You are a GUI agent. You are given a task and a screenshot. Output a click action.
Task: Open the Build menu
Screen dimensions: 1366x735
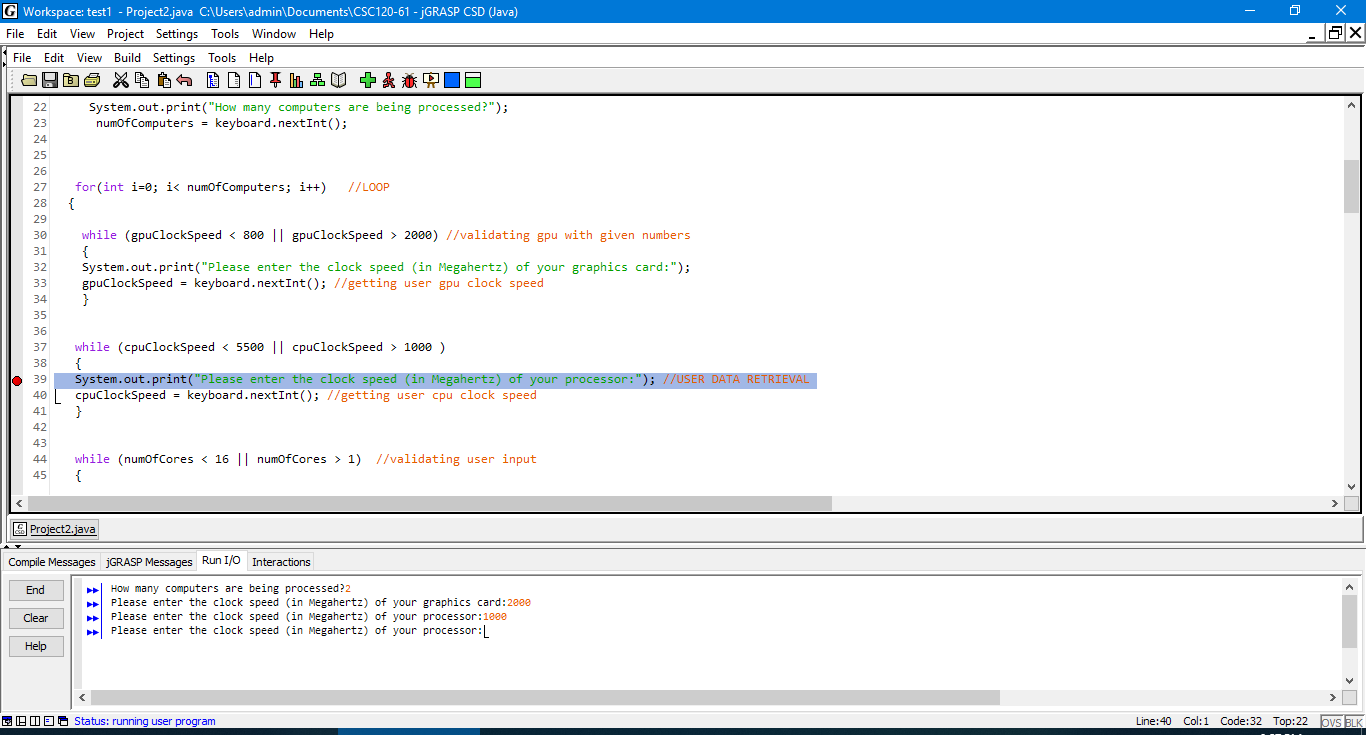pyautogui.click(x=127, y=57)
